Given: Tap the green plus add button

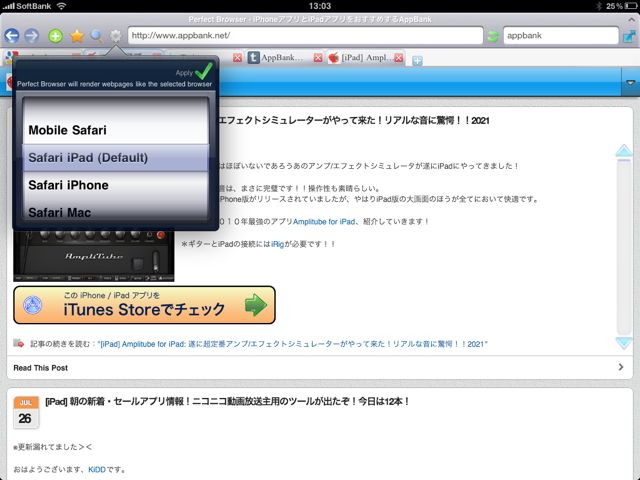Looking at the screenshot, I should point(56,36).
